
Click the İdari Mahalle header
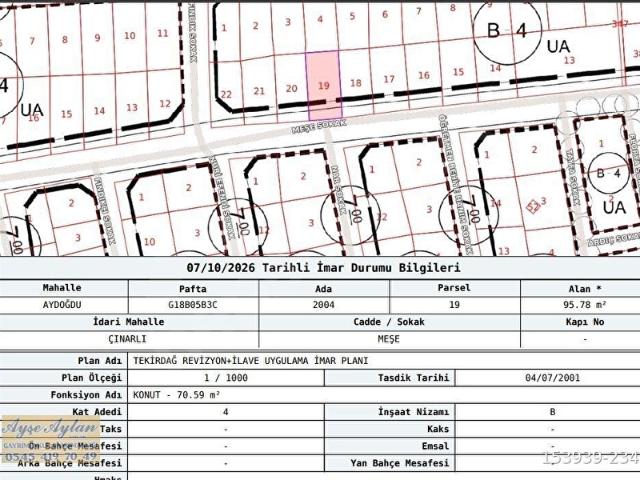[x=128, y=322]
